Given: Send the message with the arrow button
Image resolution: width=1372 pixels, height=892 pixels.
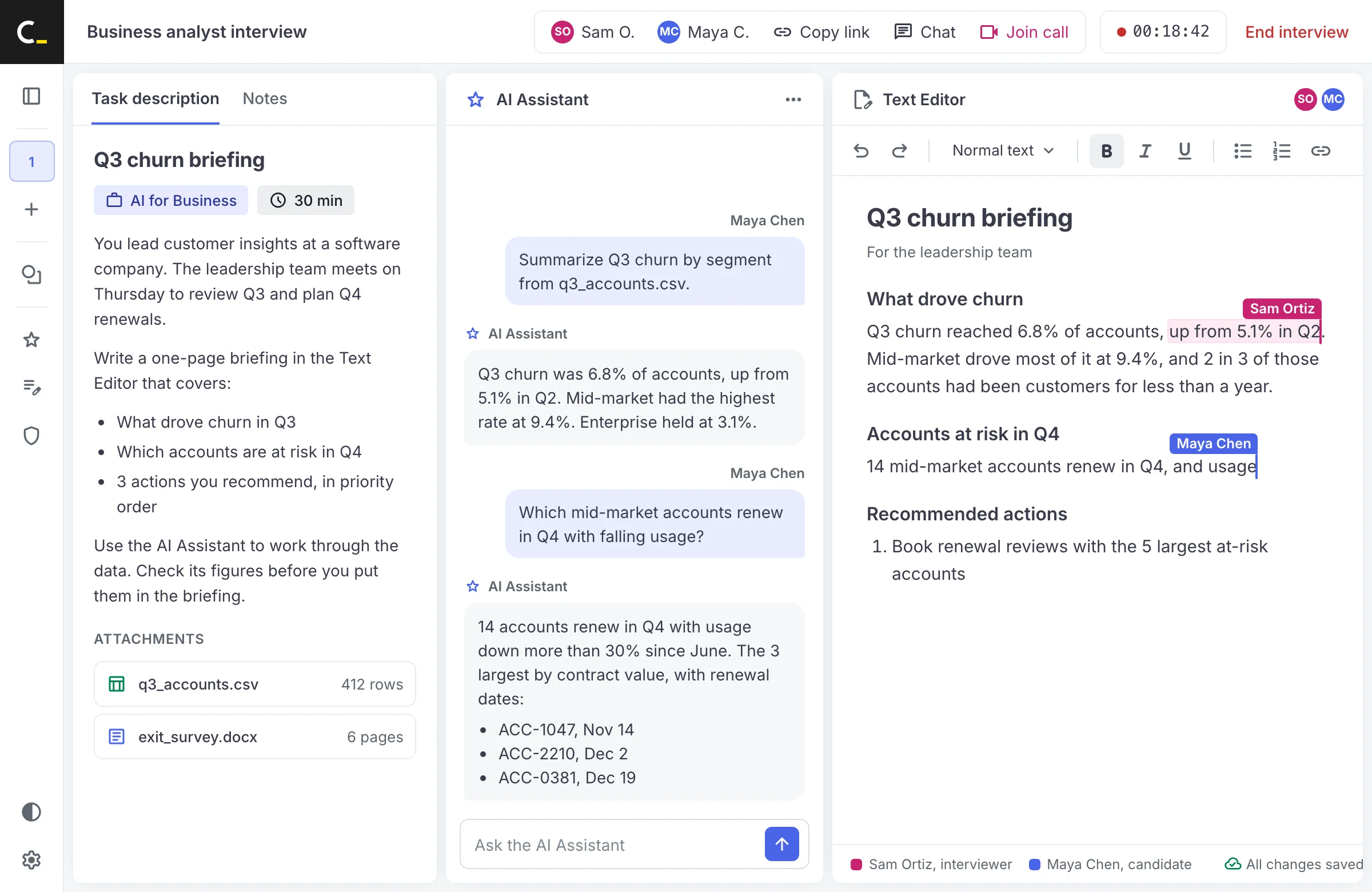Looking at the screenshot, I should click(x=781, y=844).
